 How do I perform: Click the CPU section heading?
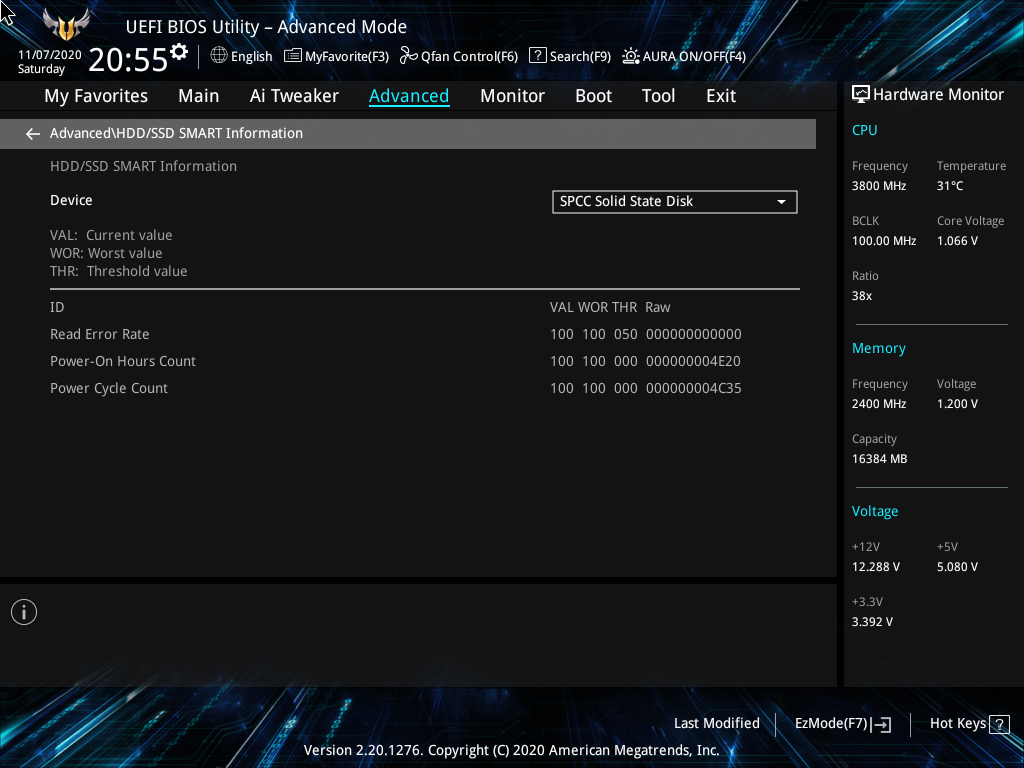click(x=864, y=130)
